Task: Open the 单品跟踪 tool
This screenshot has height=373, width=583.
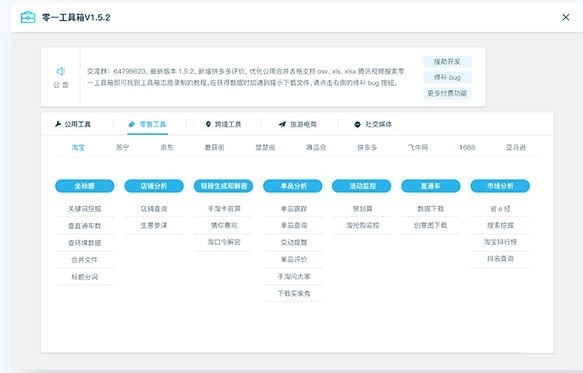Action: (x=294, y=209)
